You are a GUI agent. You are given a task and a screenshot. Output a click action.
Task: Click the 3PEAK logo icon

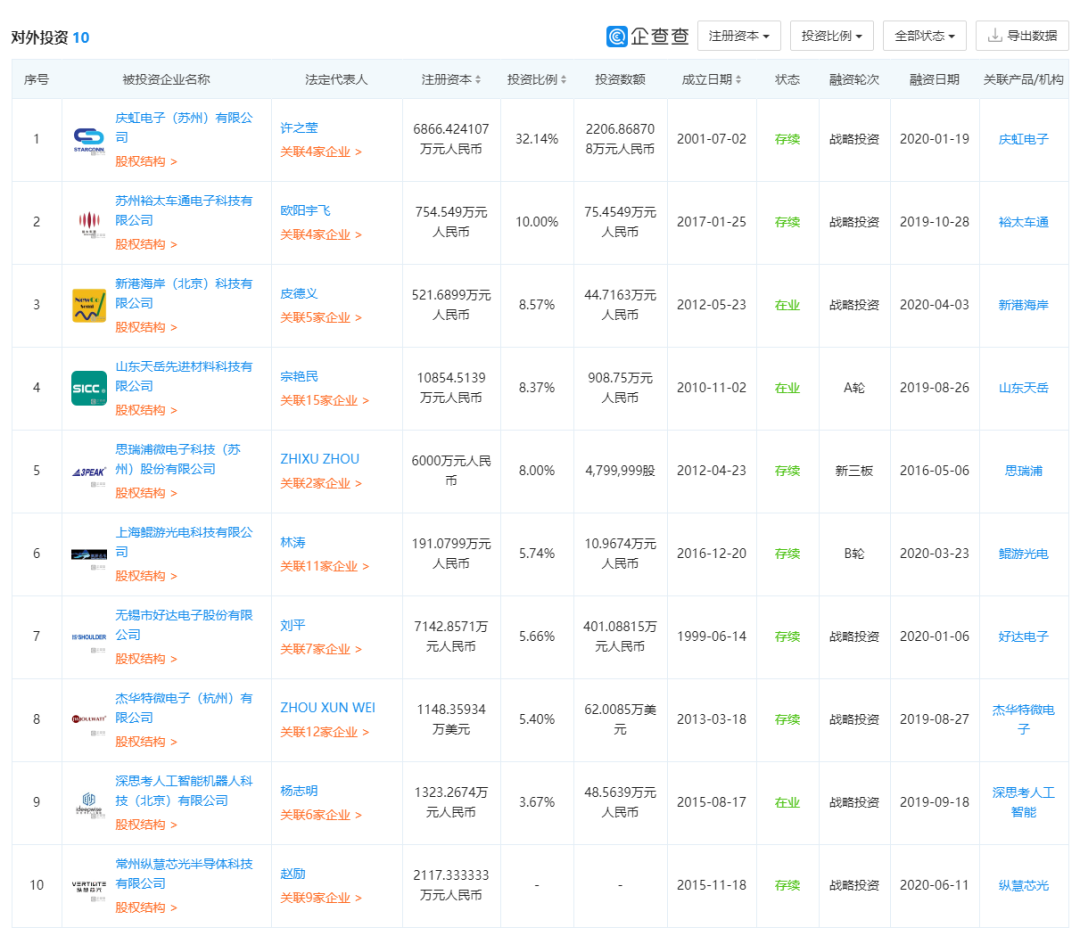(x=89, y=471)
